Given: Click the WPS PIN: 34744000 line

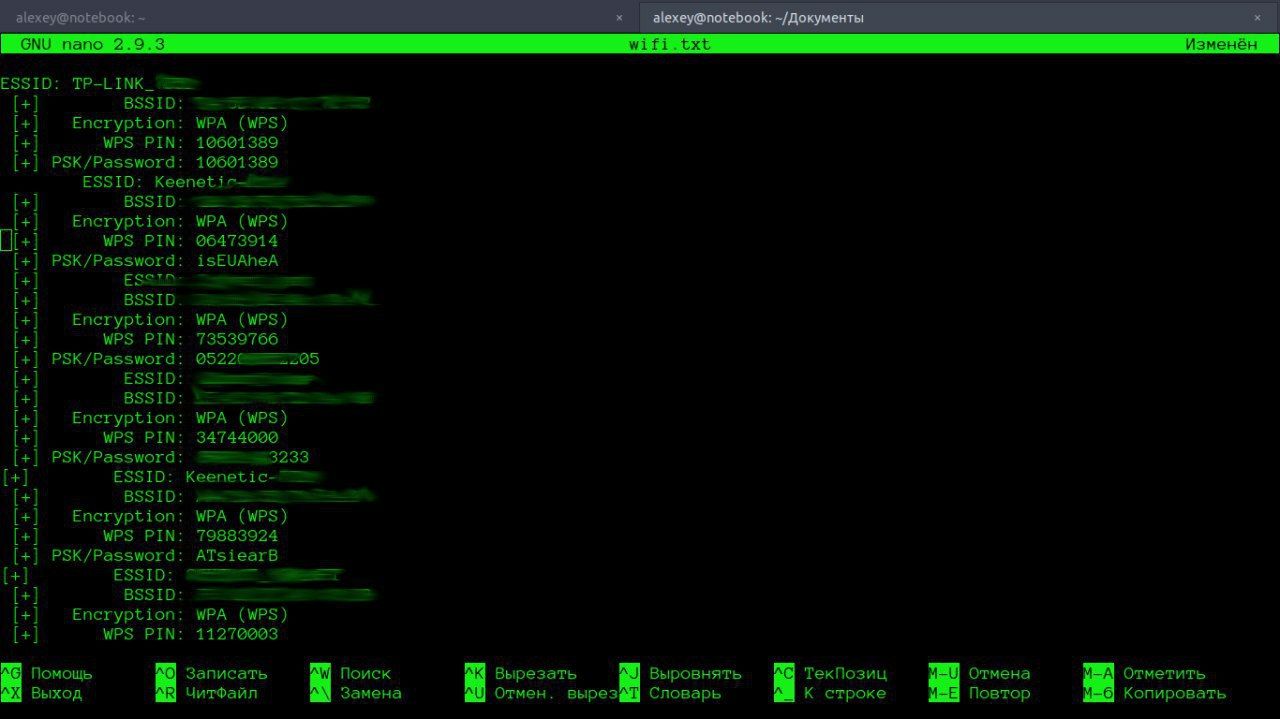Looking at the screenshot, I should pyautogui.click(x=146, y=437).
